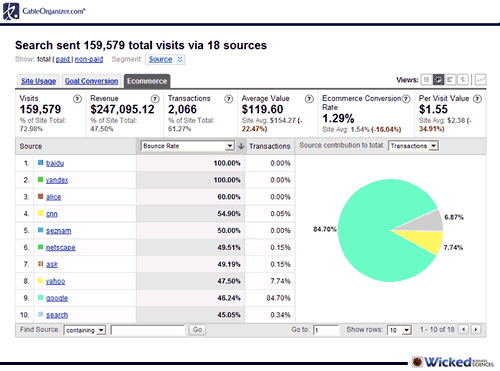Show only paid search traffic
This screenshot has width=500, height=371.
coord(63,59)
